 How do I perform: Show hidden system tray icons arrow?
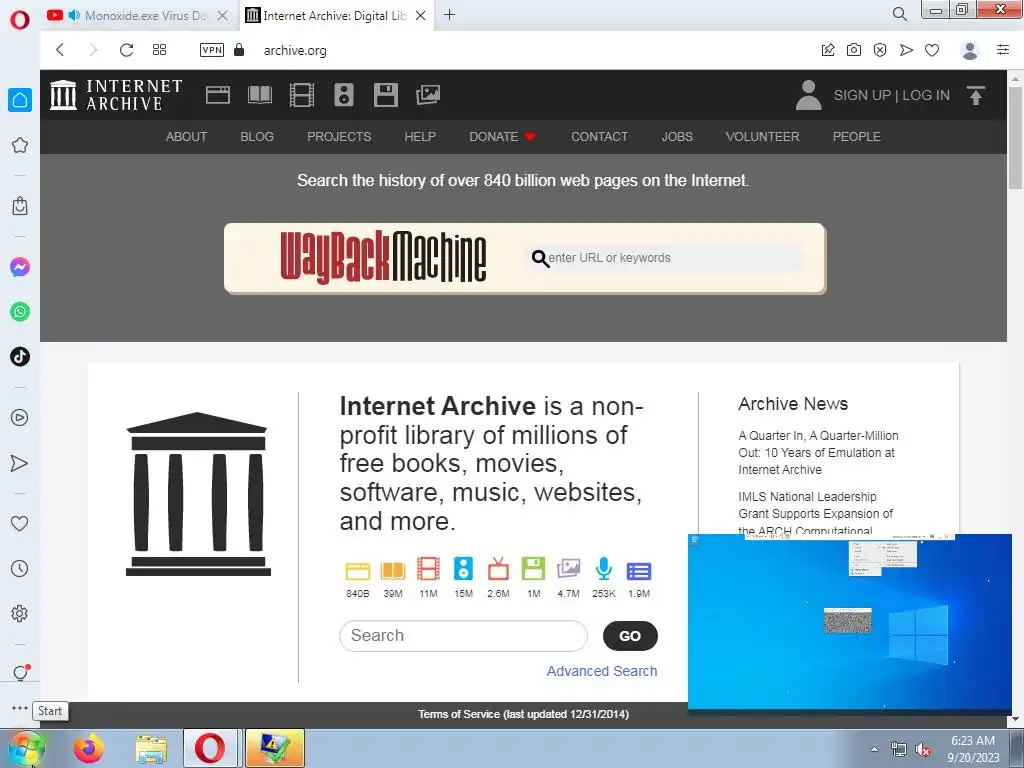point(874,749)
